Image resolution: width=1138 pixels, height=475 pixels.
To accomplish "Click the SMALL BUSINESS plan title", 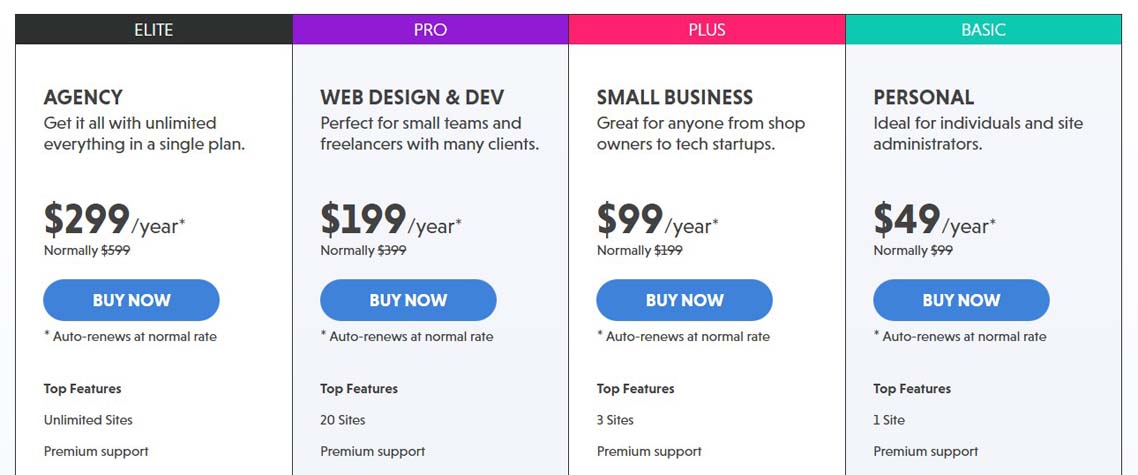I will tap(675, 97).
